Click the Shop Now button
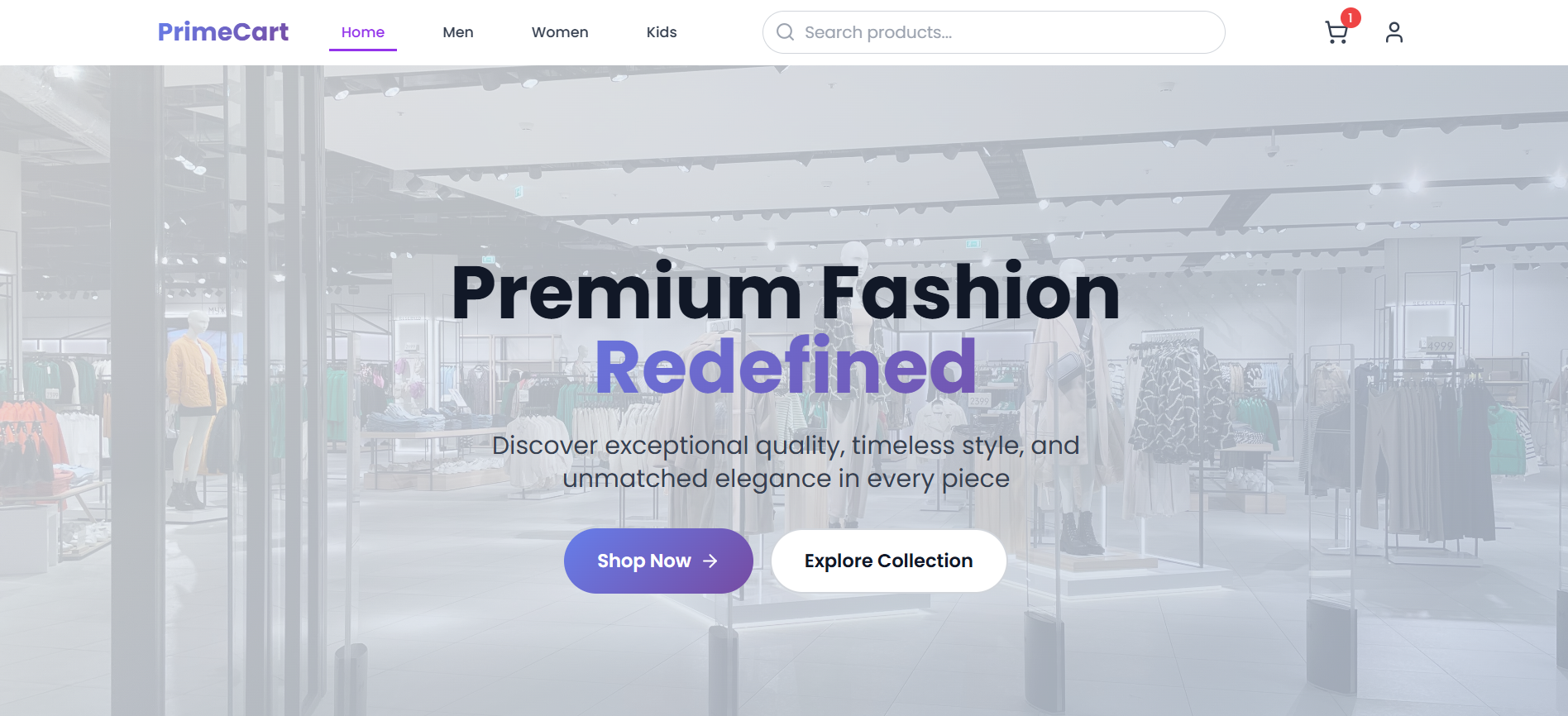The image size is (1568, 716). click(x=658, y=561)
